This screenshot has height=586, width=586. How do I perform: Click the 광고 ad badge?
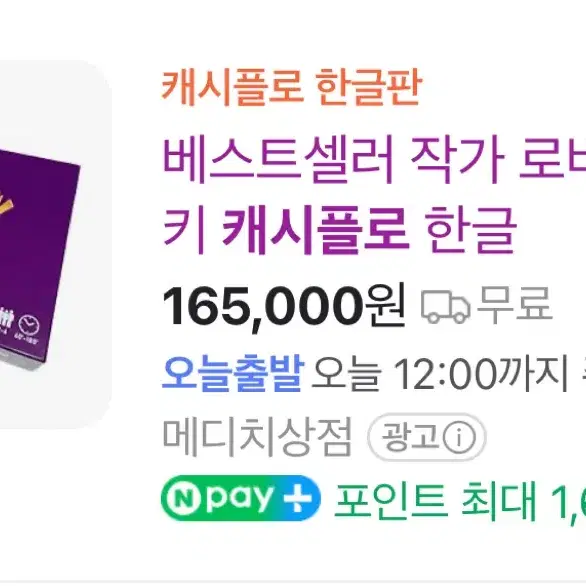tap(426, 437)
